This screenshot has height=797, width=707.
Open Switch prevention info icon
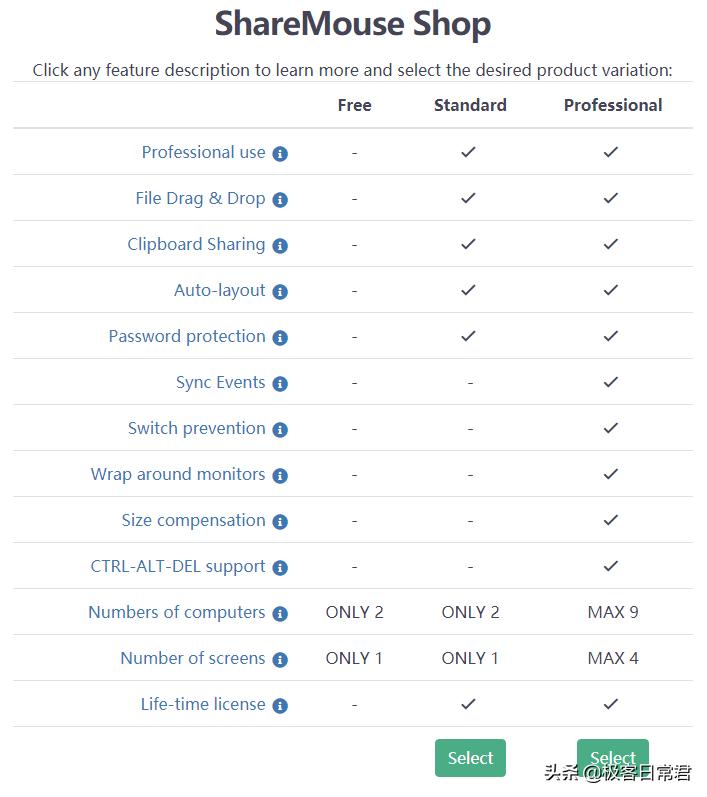[280, 430]
